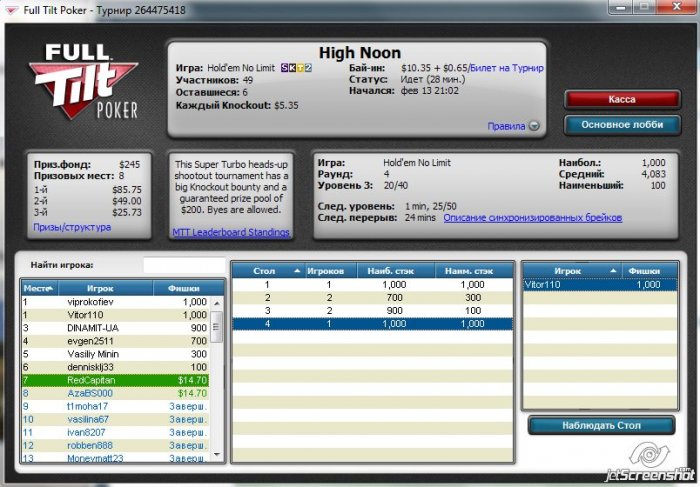The width and height of the screenshot is (700, 487).
Task: Open the Правила rules link
Action: coord(506,126)
